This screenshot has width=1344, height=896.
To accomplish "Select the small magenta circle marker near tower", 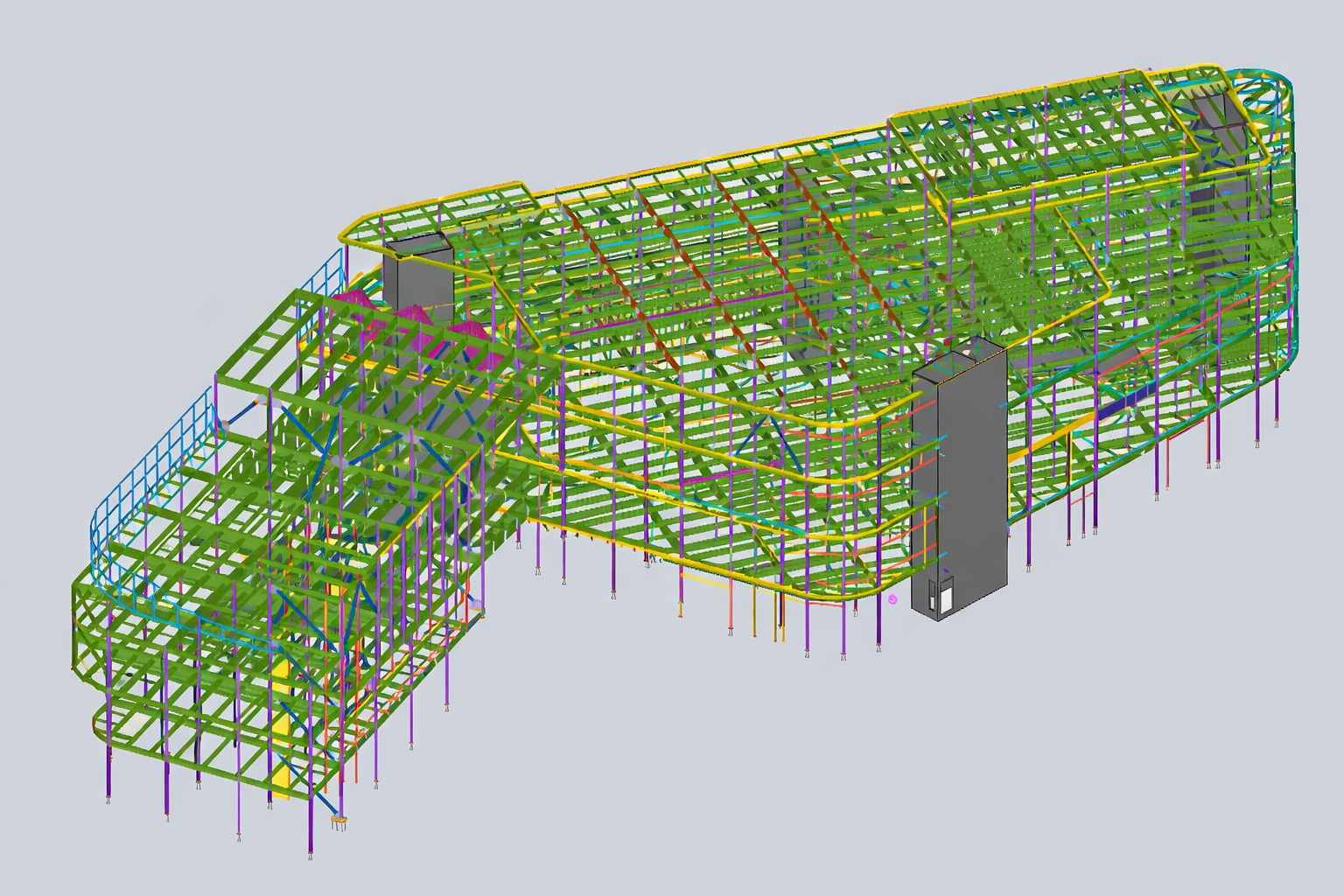I will 892,600.
